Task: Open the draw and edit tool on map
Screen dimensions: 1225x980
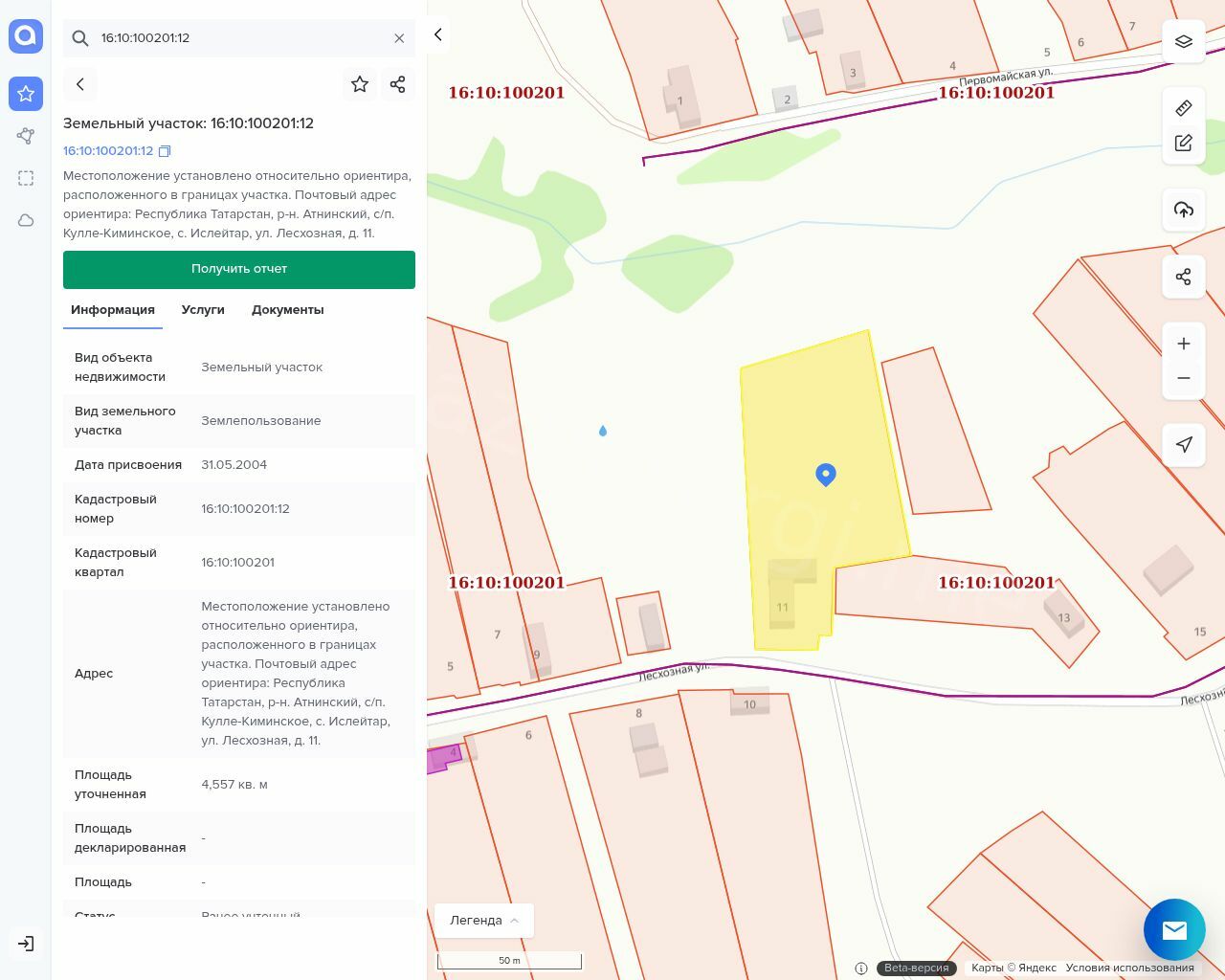Action: coord(1184,143)
